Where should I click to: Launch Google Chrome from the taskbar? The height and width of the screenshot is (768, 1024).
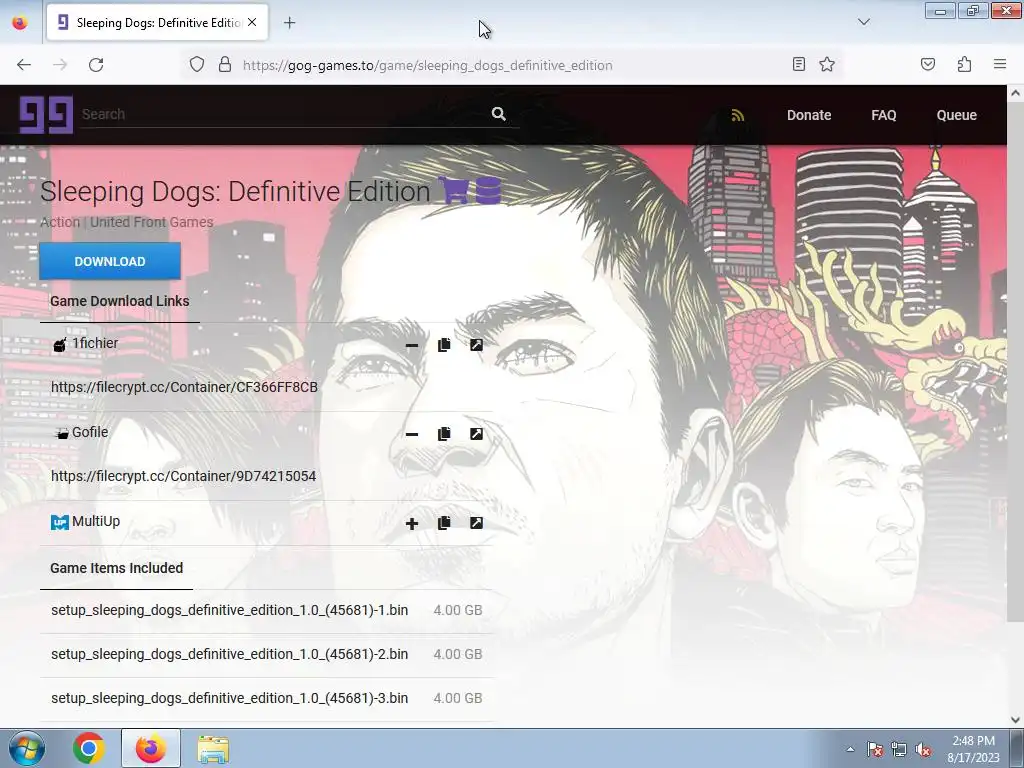[89, 748]
